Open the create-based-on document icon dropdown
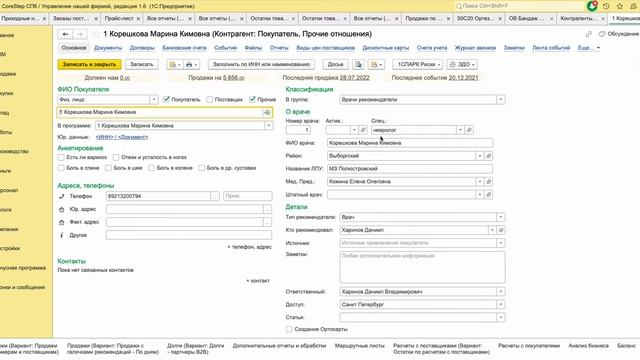 tap(175, 64)
